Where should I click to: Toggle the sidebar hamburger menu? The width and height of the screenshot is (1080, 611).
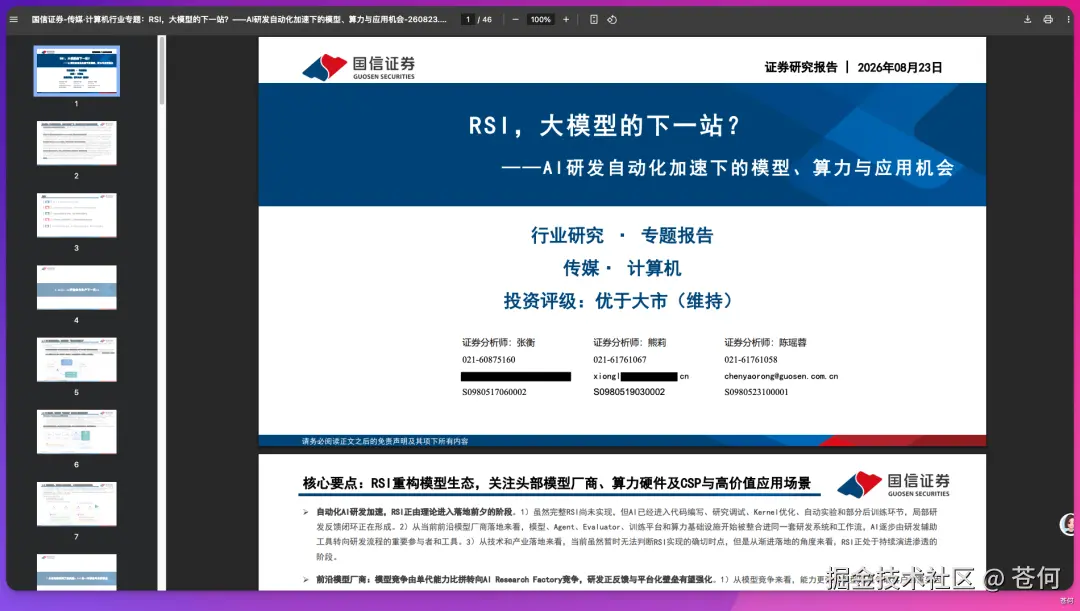(14, 19)
